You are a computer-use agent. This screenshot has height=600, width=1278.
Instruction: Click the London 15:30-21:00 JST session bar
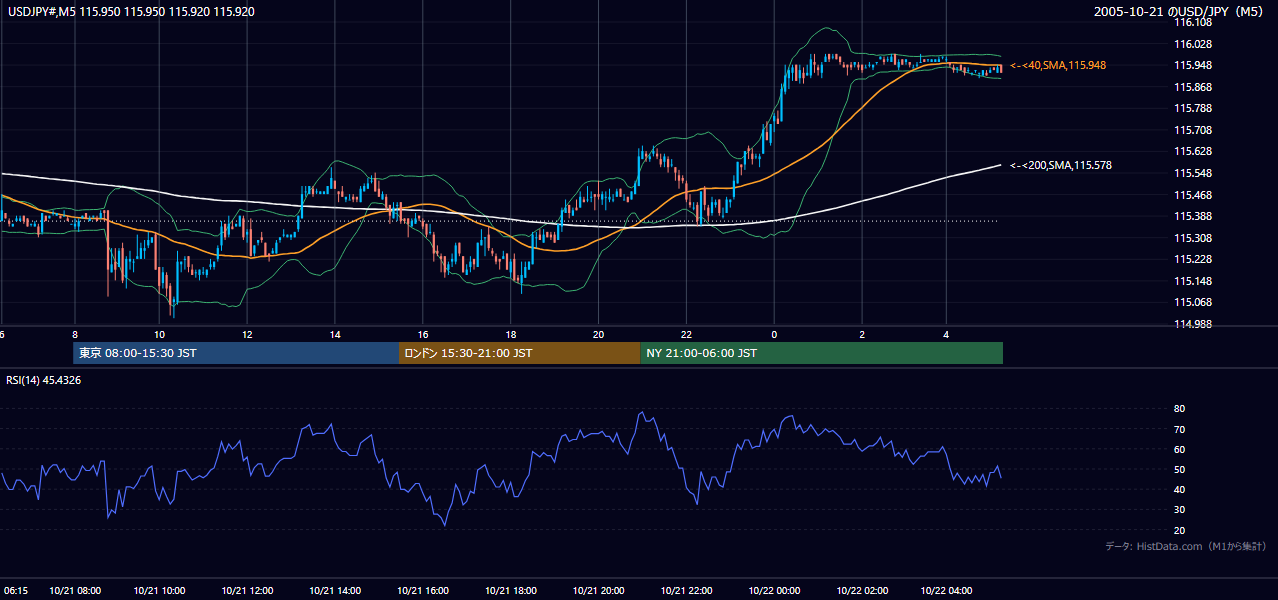pyautogui.click(x=519, y=353)
